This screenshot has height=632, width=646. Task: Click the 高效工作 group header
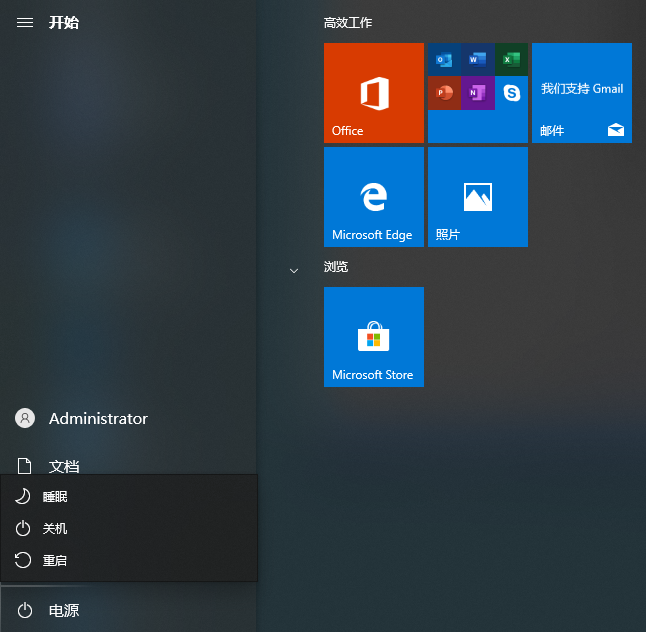click(x=348, y=23)
